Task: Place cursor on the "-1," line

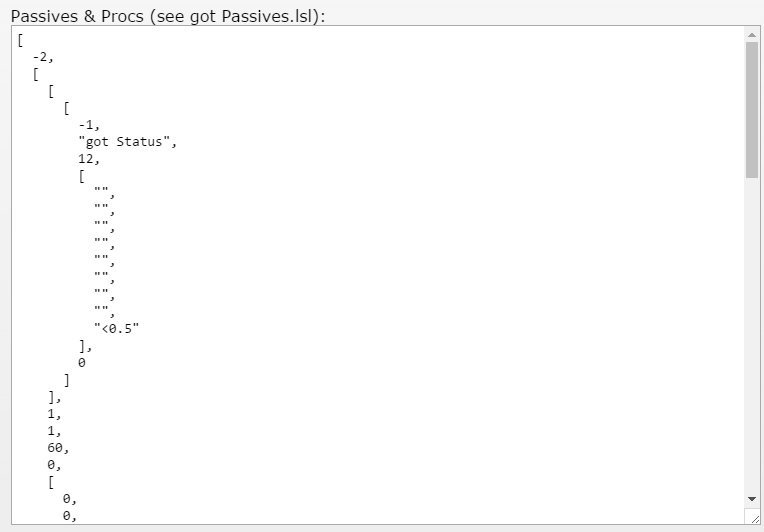Action: (90, 124)
